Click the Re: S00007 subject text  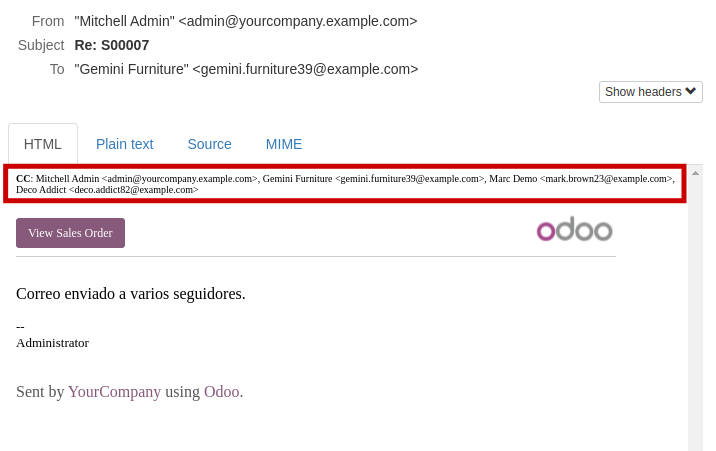[x=111, y=45]
